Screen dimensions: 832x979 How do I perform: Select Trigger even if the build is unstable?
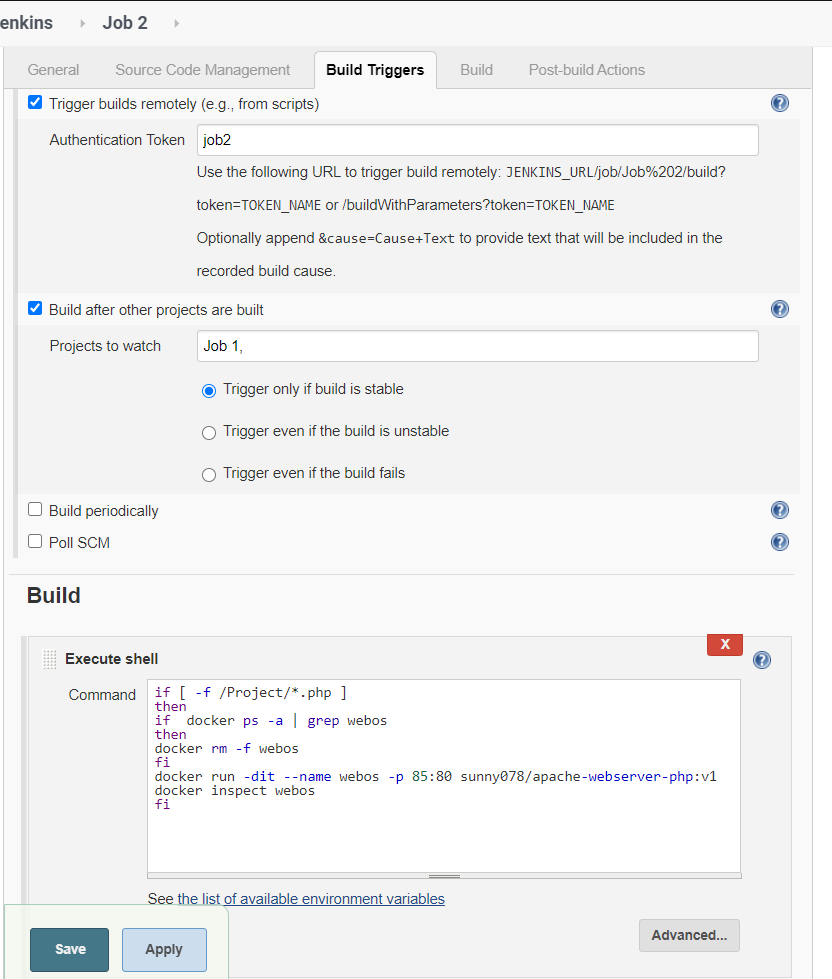point(208,432)
